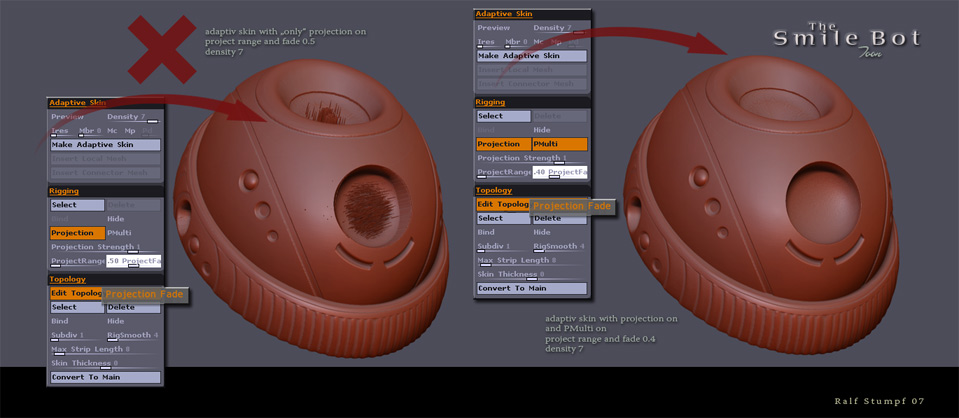Screen dimensions: 959x418
Task: Click the RigSmooth 4 slider in right panel
Action: (x=559, y=247)
